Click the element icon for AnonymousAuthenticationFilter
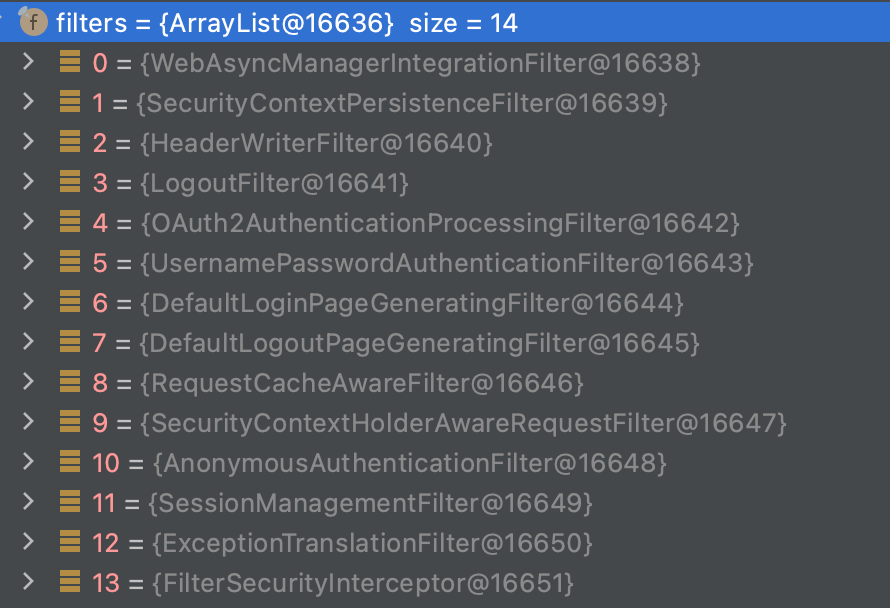This screenshot has width=890, height=608. (x=70, y=462)
